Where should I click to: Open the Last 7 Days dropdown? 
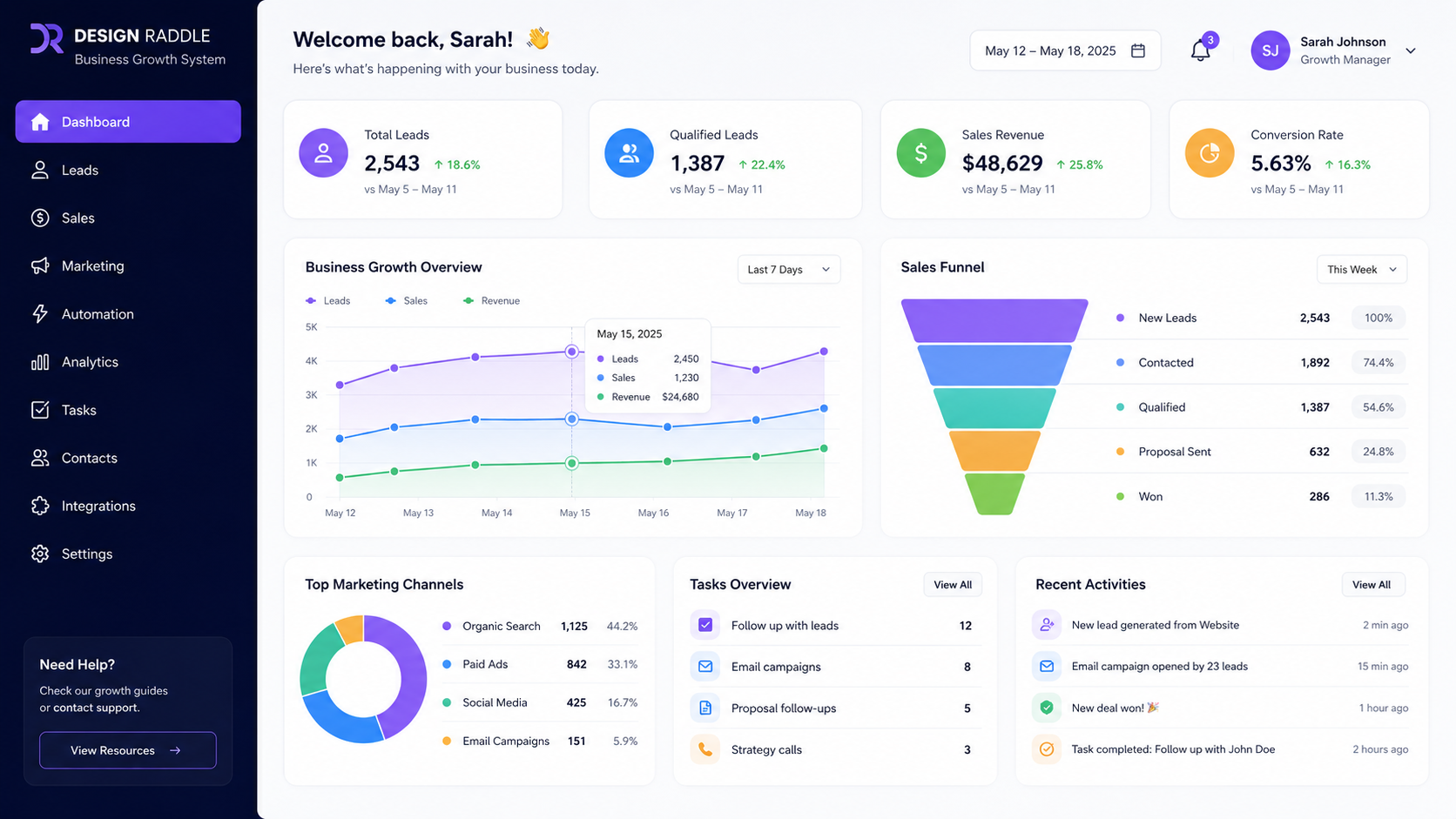[789, 270]
